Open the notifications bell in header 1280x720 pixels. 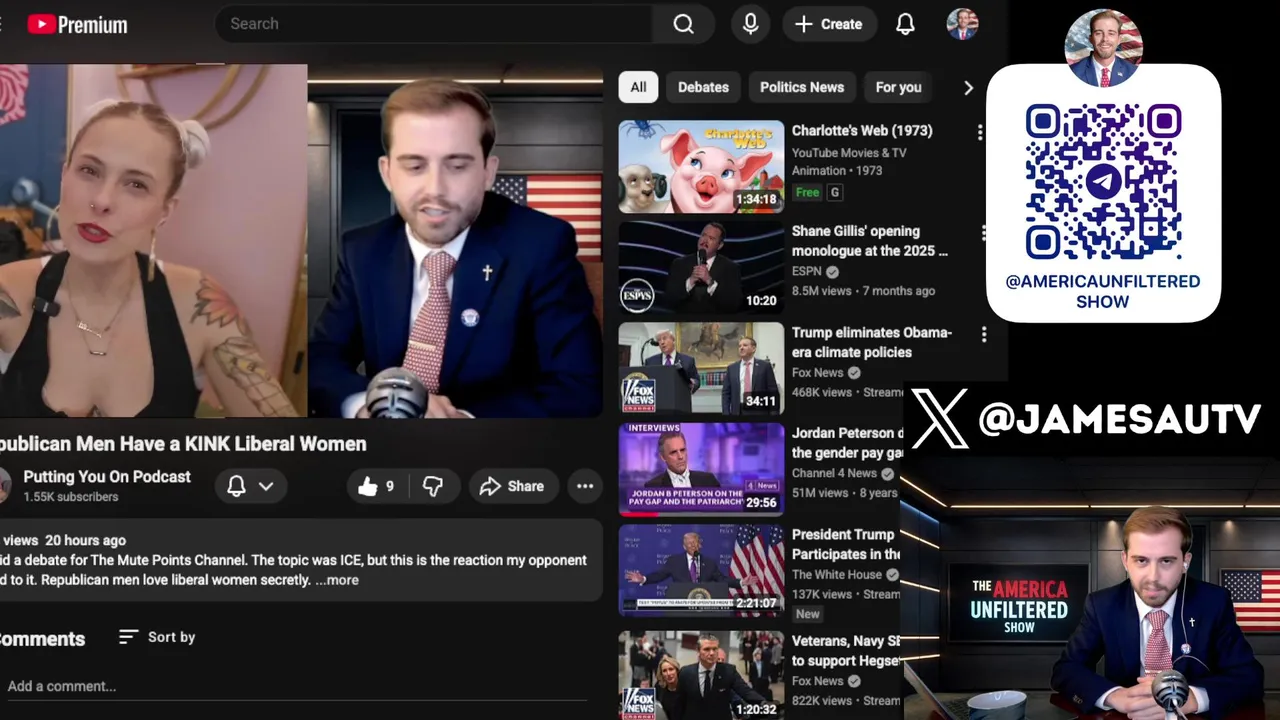point(905,24)
